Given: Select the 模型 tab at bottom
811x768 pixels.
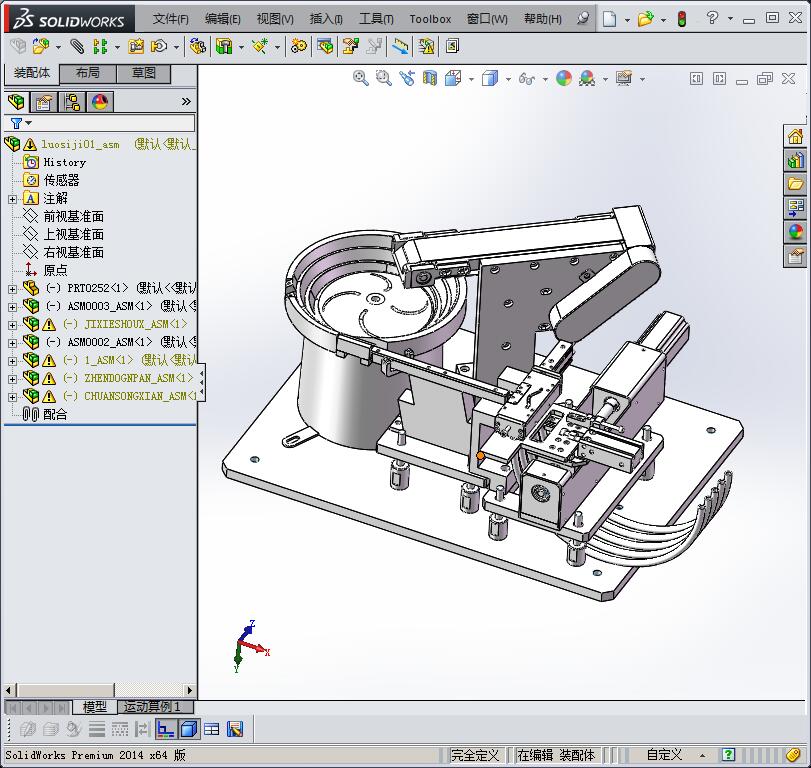Looking at the screenshot, I should pyautogui.click(x=95, y=706).
